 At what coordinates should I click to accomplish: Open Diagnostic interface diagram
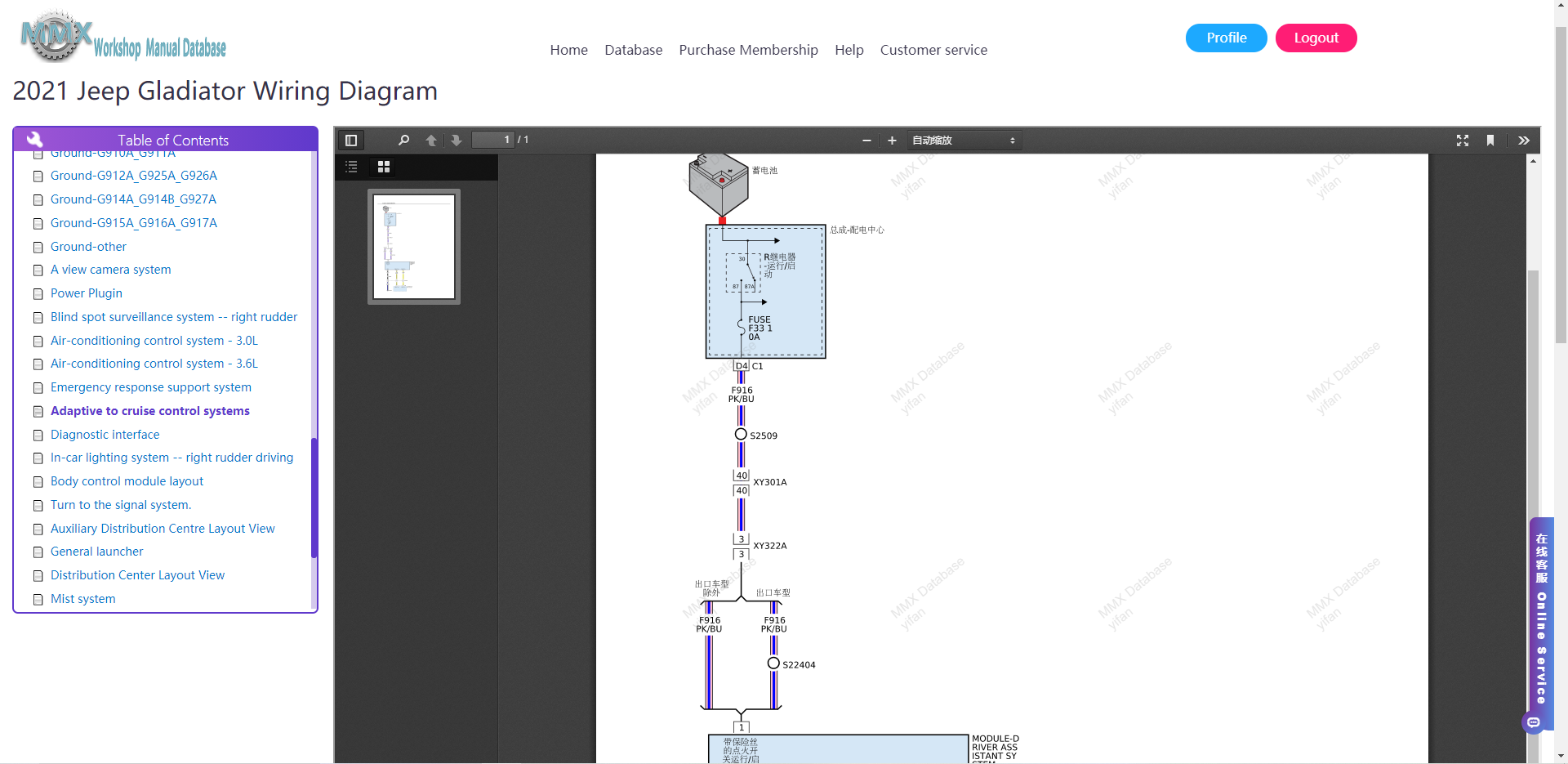[105, 435]
